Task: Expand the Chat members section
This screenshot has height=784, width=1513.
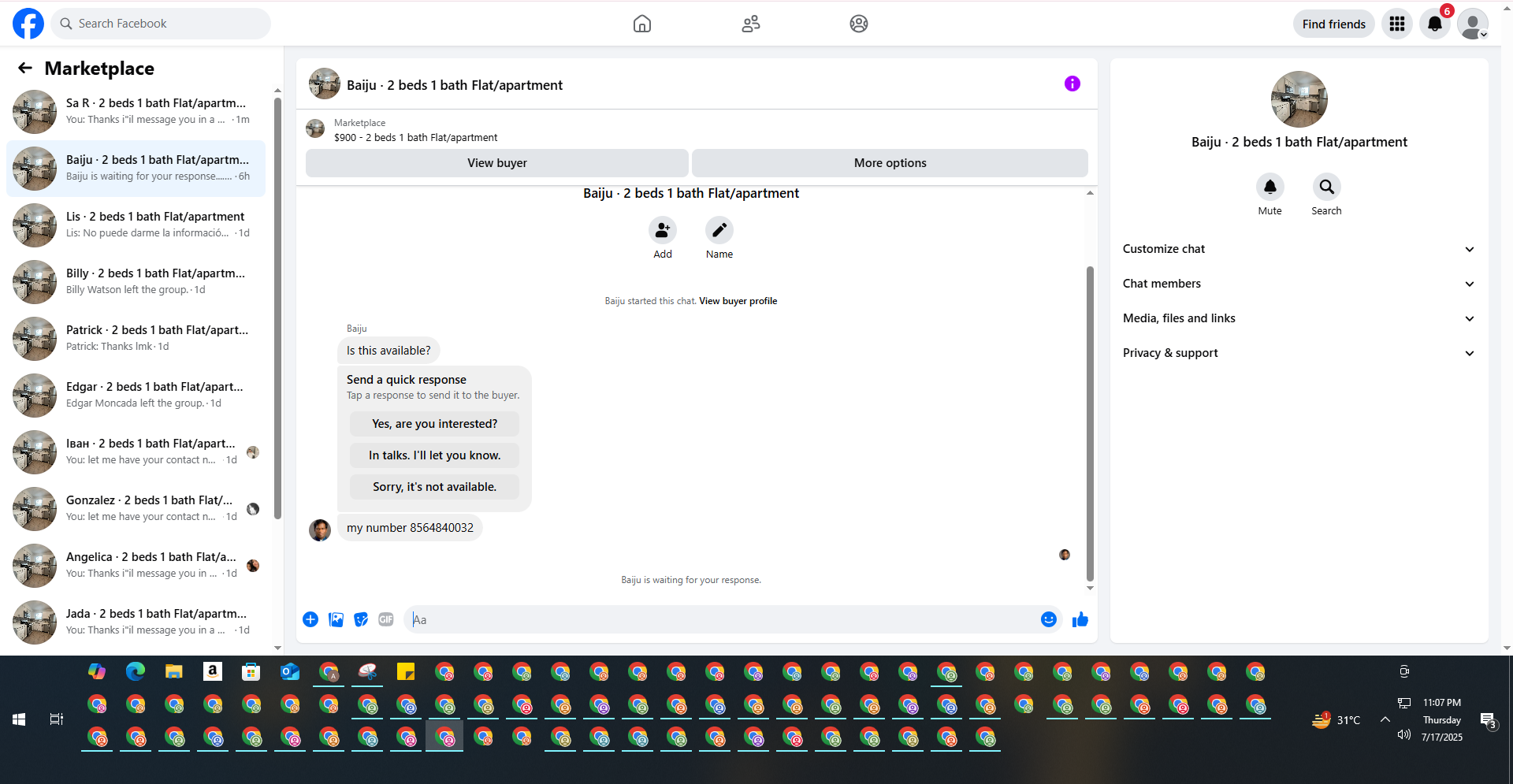Action: coord(1299,284)
